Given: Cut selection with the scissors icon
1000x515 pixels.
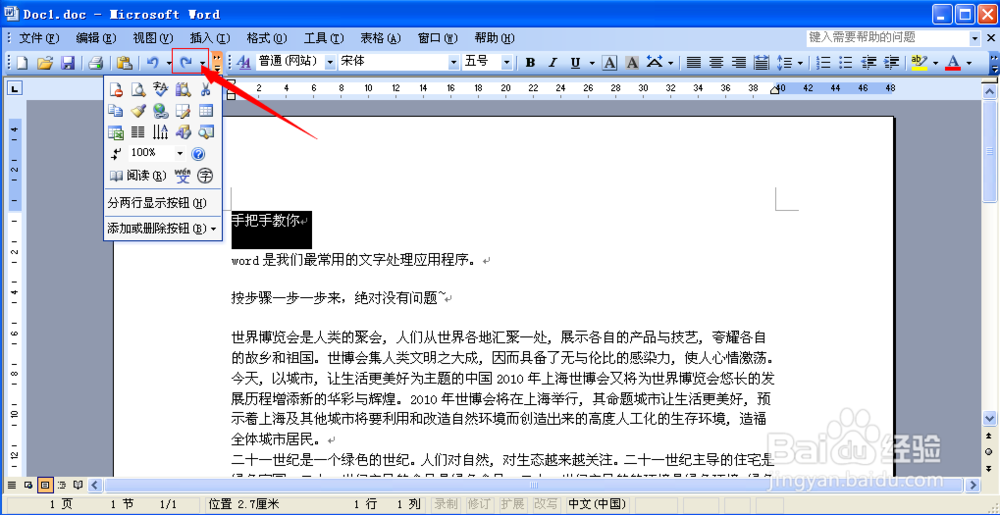Looking at the screenshot, I should point(205,90).
